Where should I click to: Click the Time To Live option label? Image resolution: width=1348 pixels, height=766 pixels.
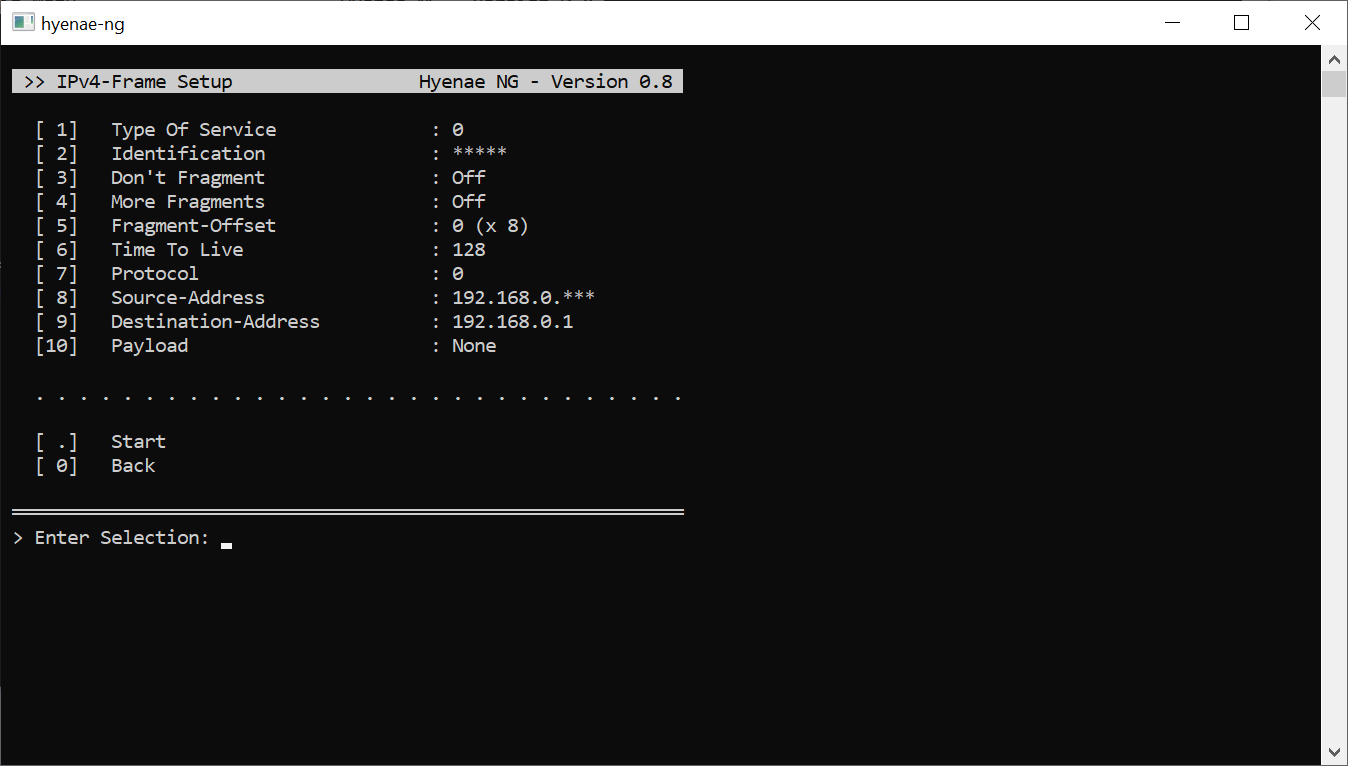click(x=177, y=250)
